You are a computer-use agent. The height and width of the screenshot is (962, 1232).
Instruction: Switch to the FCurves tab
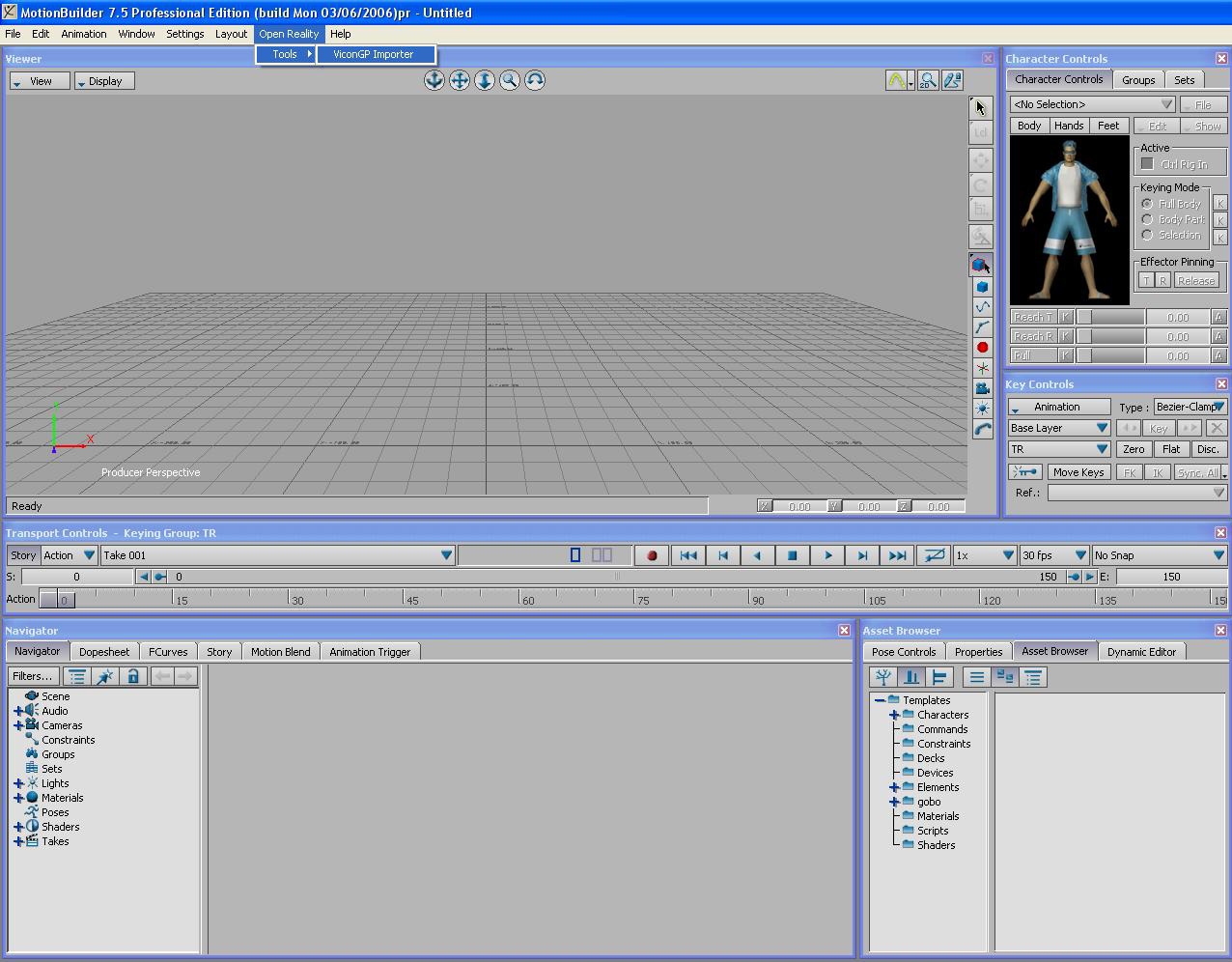(168, 652)
